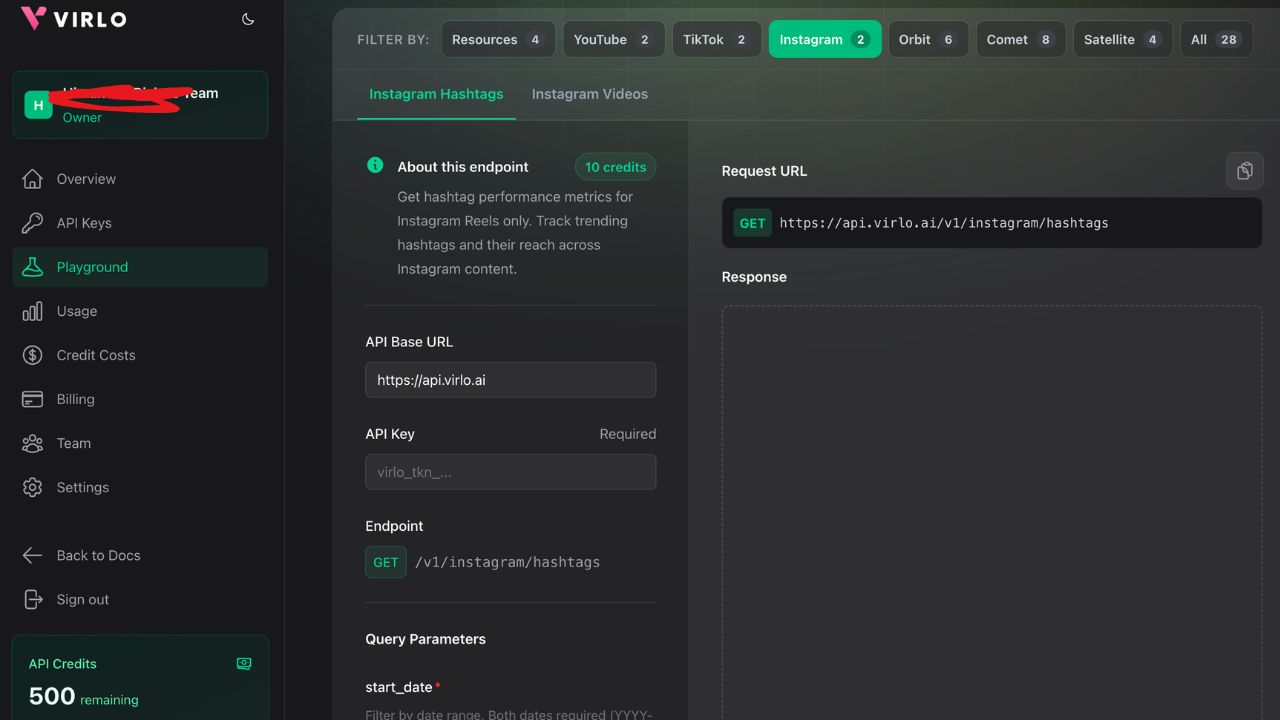Select the Instagram Hashtags tab
The image size is (1280, 720).
[436, 94]
